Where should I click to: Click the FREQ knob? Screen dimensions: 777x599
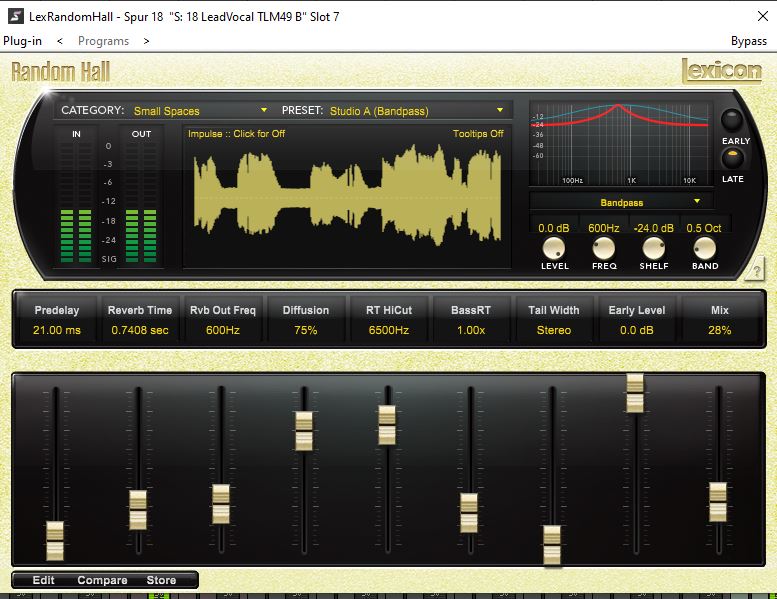pyautogui.click(x=604, y=248)
